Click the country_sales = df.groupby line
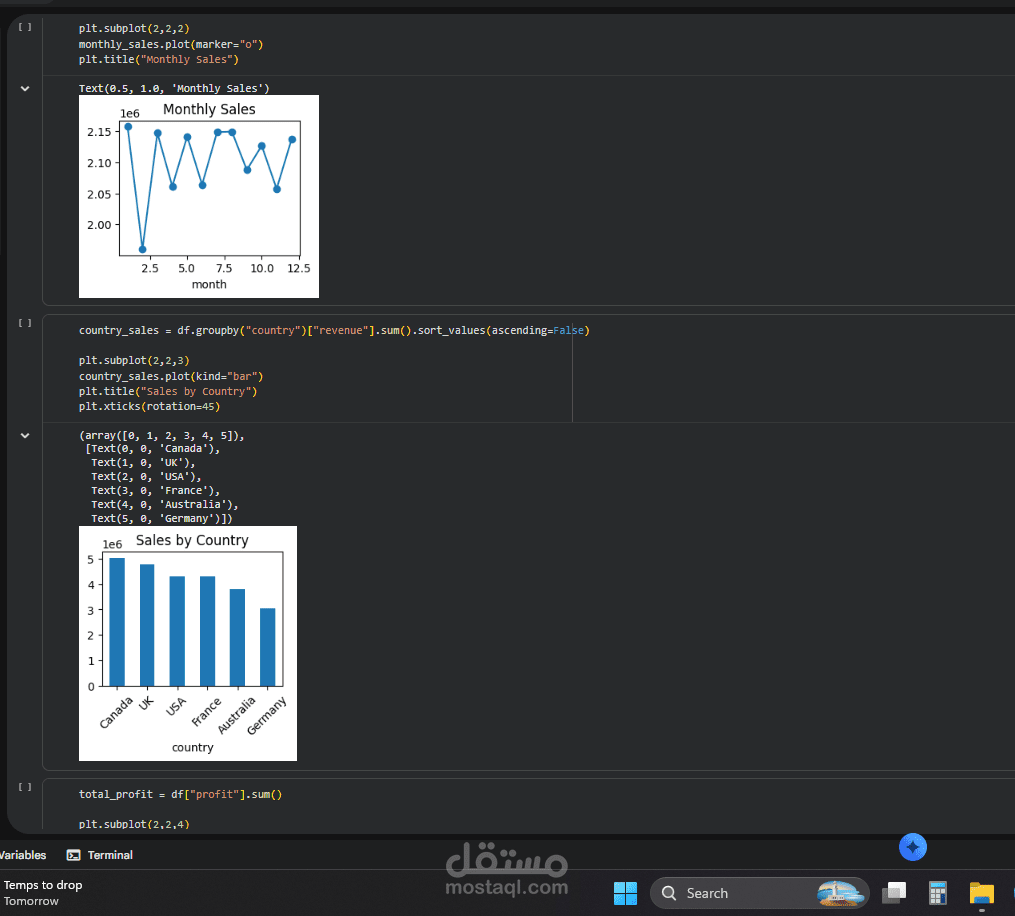 [x=334, y=330]
